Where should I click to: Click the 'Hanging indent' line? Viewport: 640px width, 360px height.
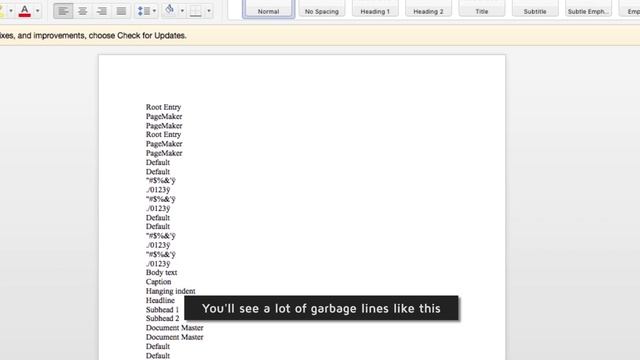(171, 291)
